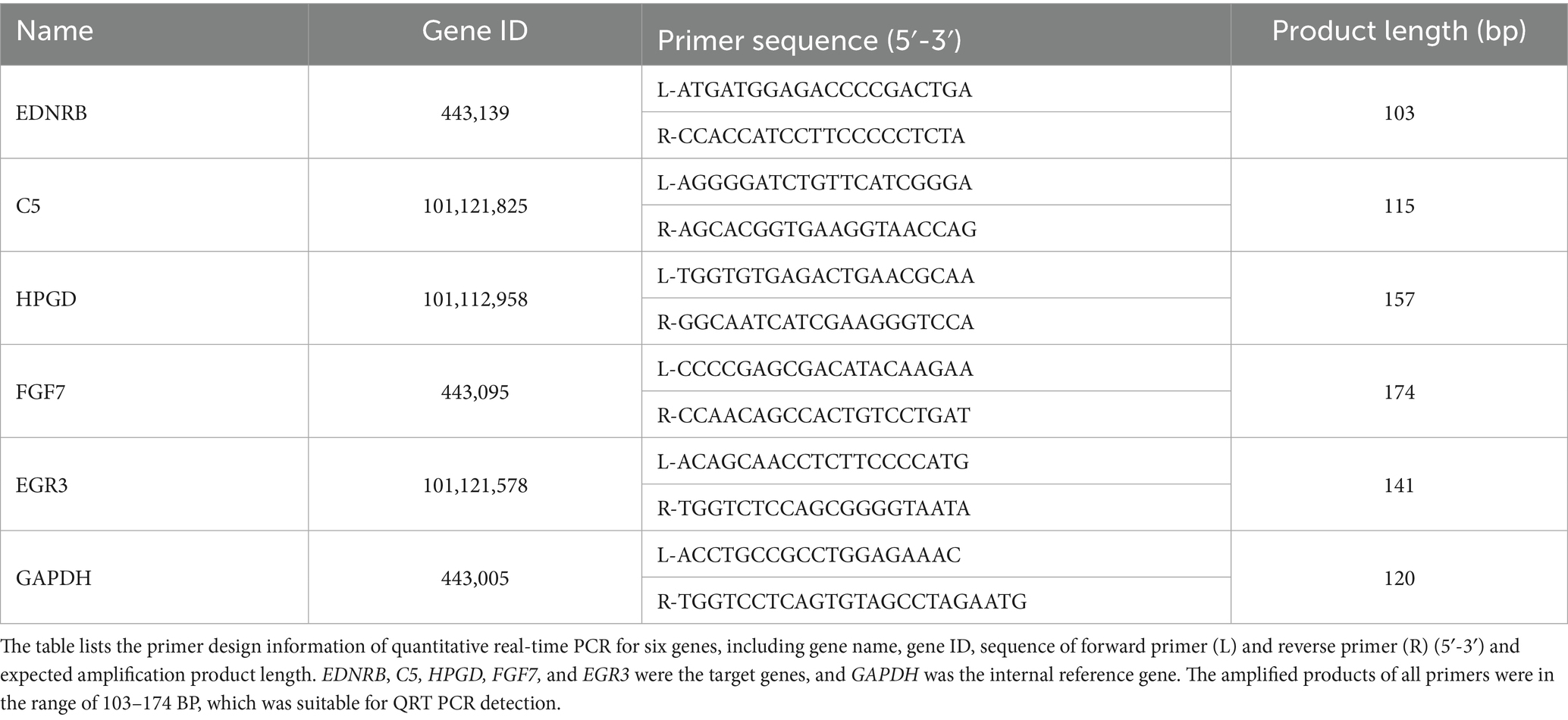Select the EGR3 gene name cell
The height and width of the screenshot is (720, 1568).
[42, 485]
